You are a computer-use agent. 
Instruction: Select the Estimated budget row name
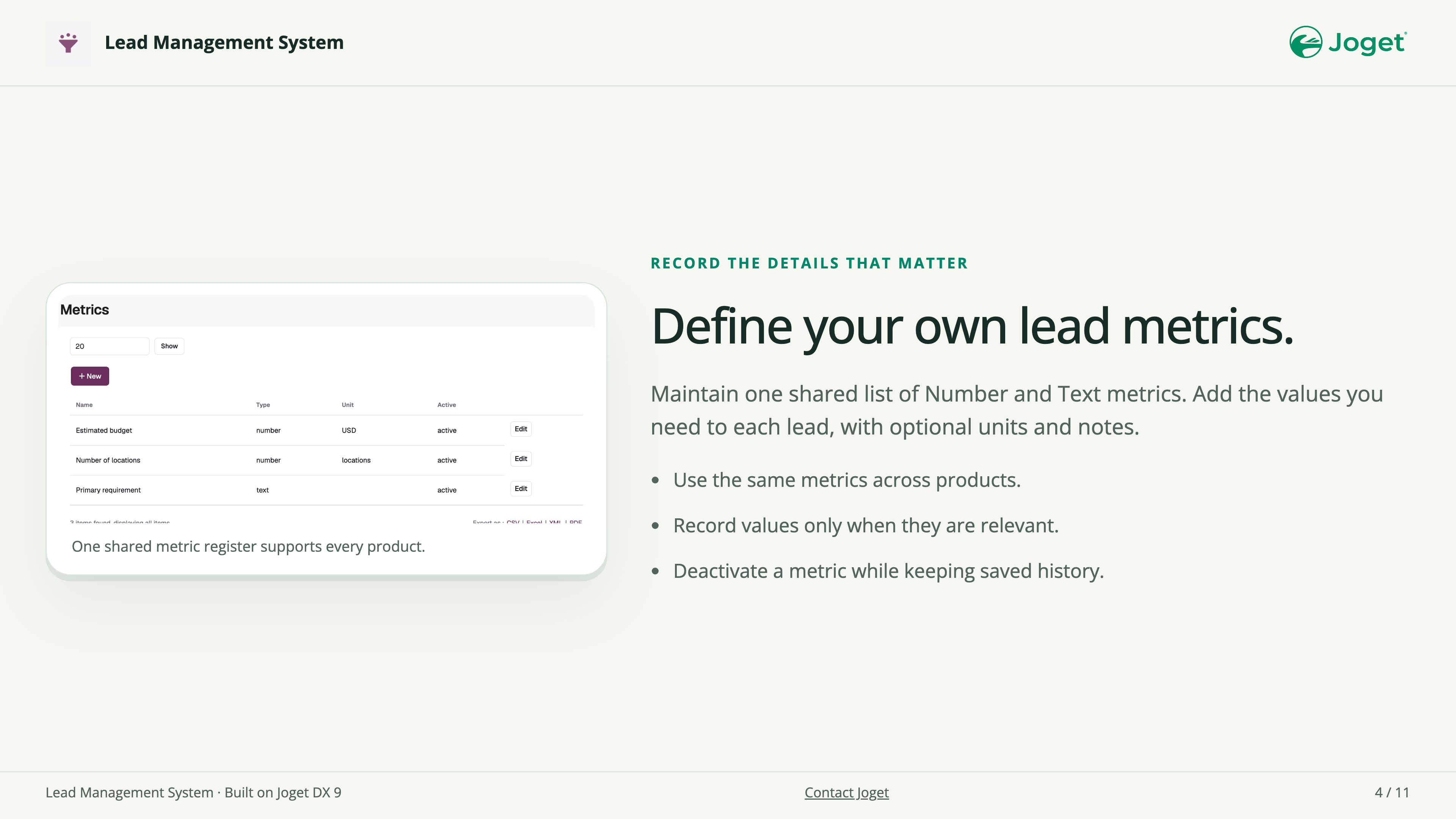point(104,430)
